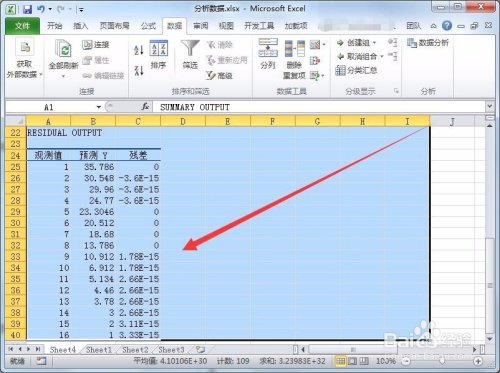Click the insert function fx icon
Image resolution: width=500 pixels, height=373 pixels.
pos(145,107)
